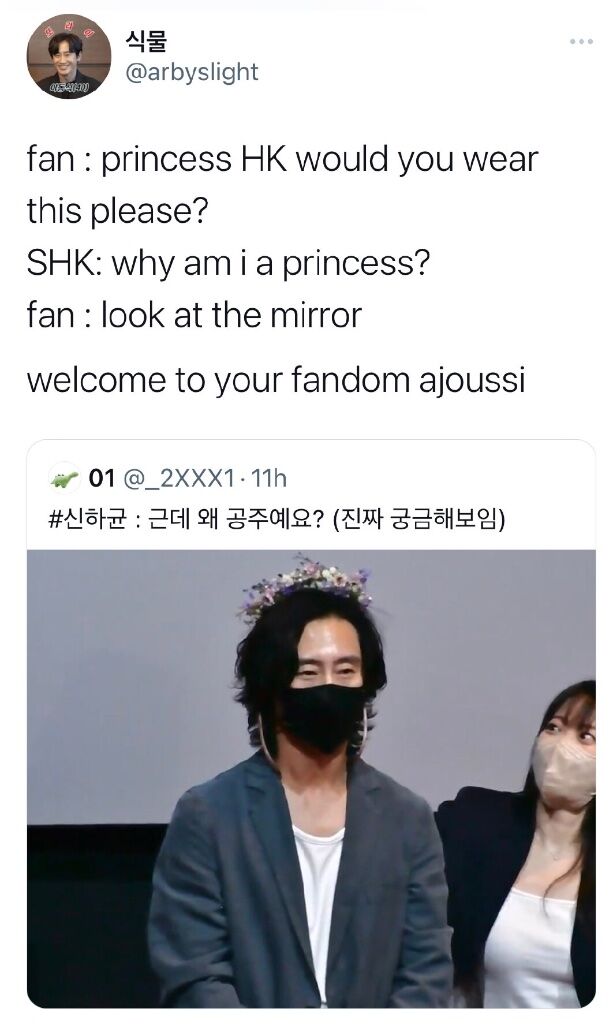Open the three-dot more options menu
The width and height of the screenshot is (609, 1024).
coord(581,42)
